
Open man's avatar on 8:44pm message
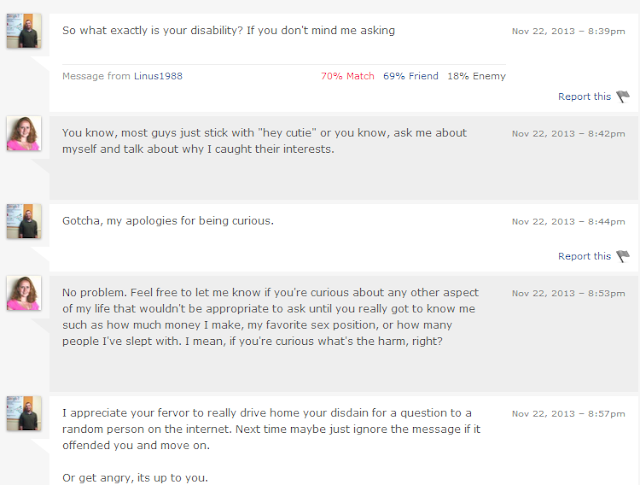click(24, 221)
